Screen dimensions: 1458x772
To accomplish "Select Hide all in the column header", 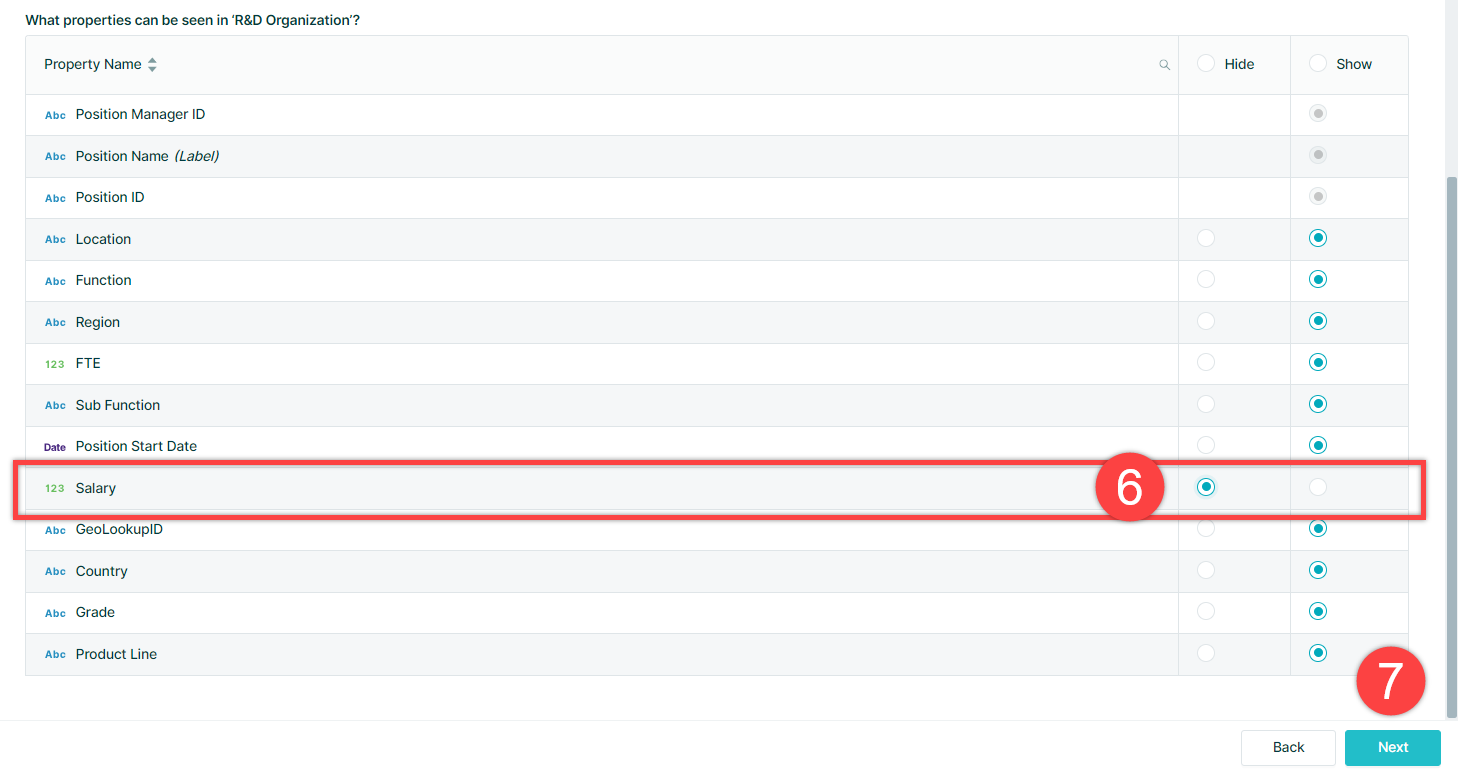I will (x=1206, y=63).
